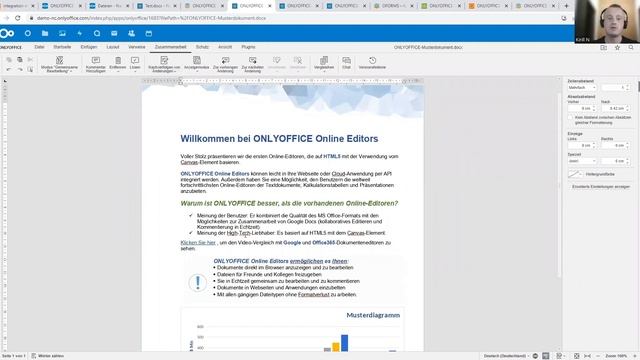Go to Zur vorherigen Änderung
The height and width of the screenshot is (360, 640).
tap(225, 64)
